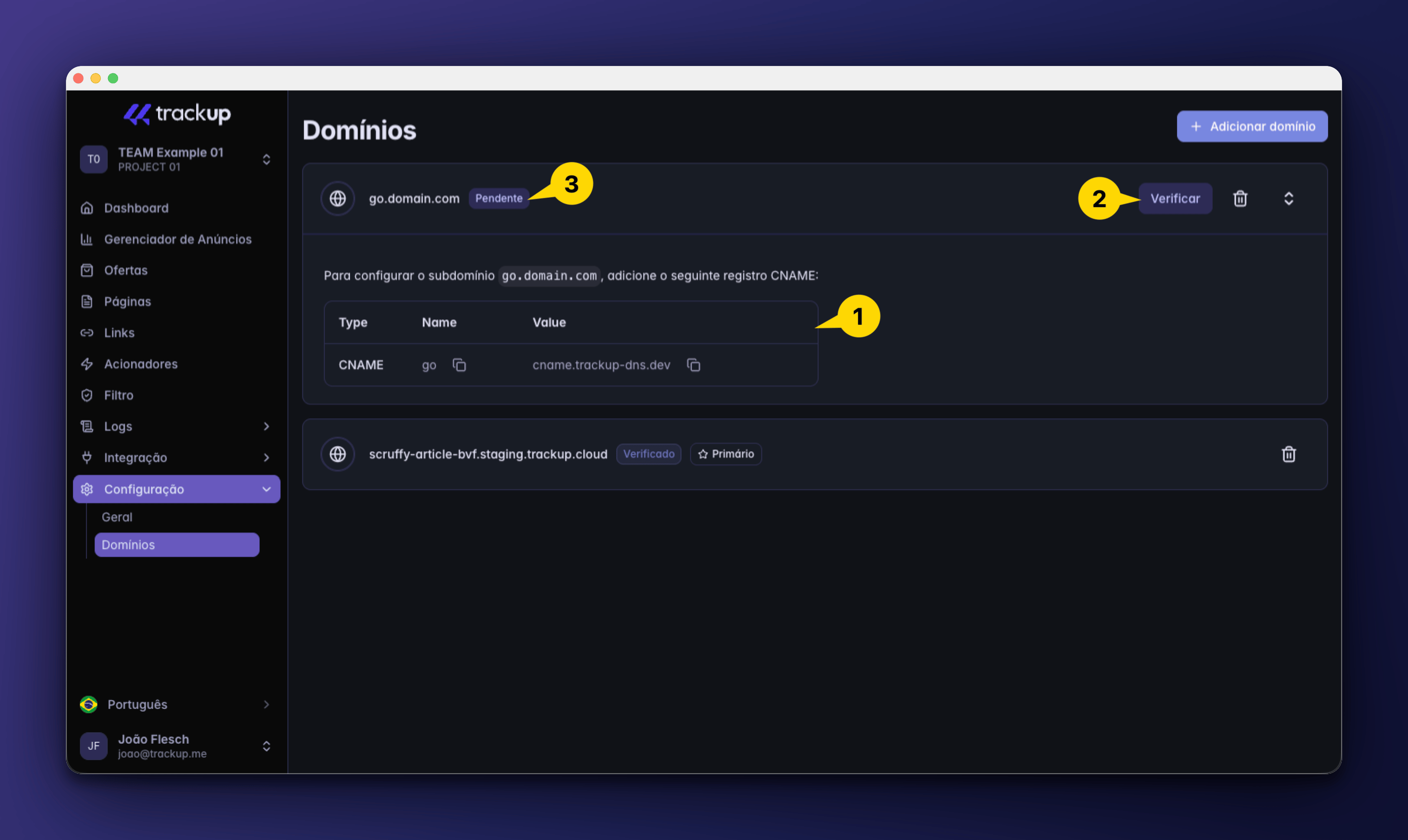Click Adicionar domínio button

1252,126
